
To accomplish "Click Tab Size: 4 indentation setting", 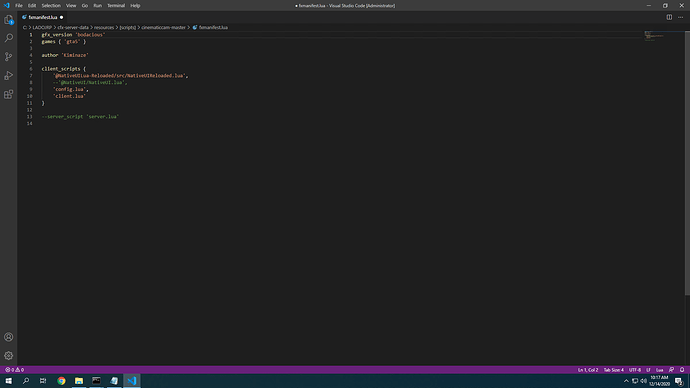I will pyautogui.click(x=613, y=370).
